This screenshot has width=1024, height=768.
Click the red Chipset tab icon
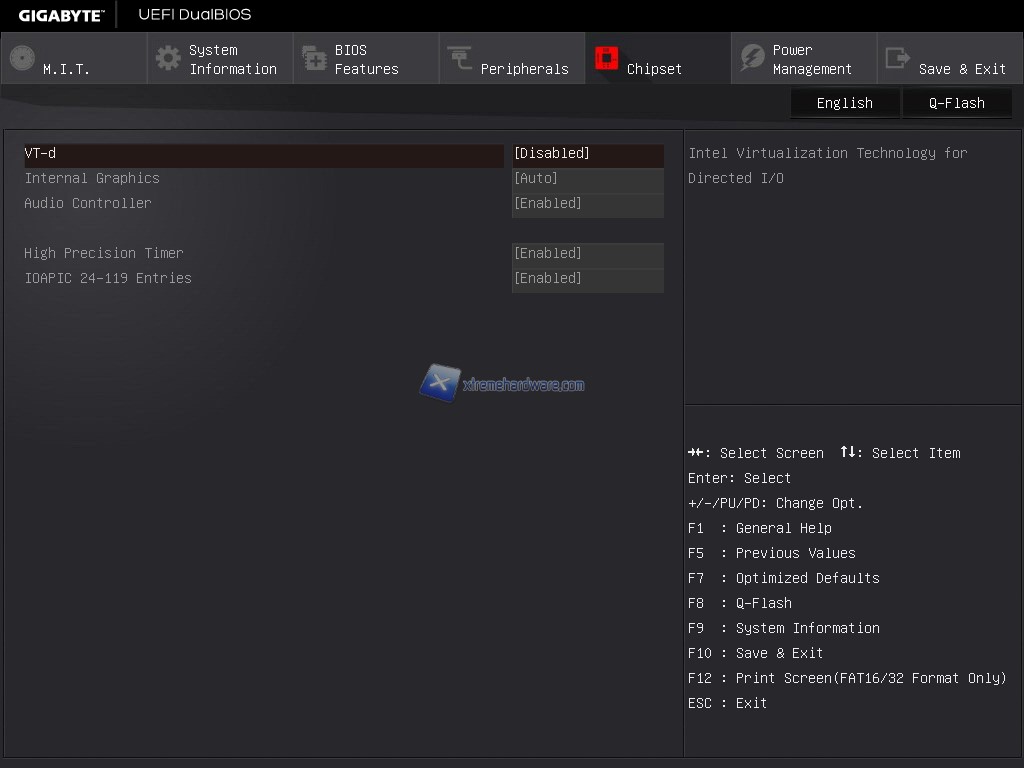click(x=606, y=58)
